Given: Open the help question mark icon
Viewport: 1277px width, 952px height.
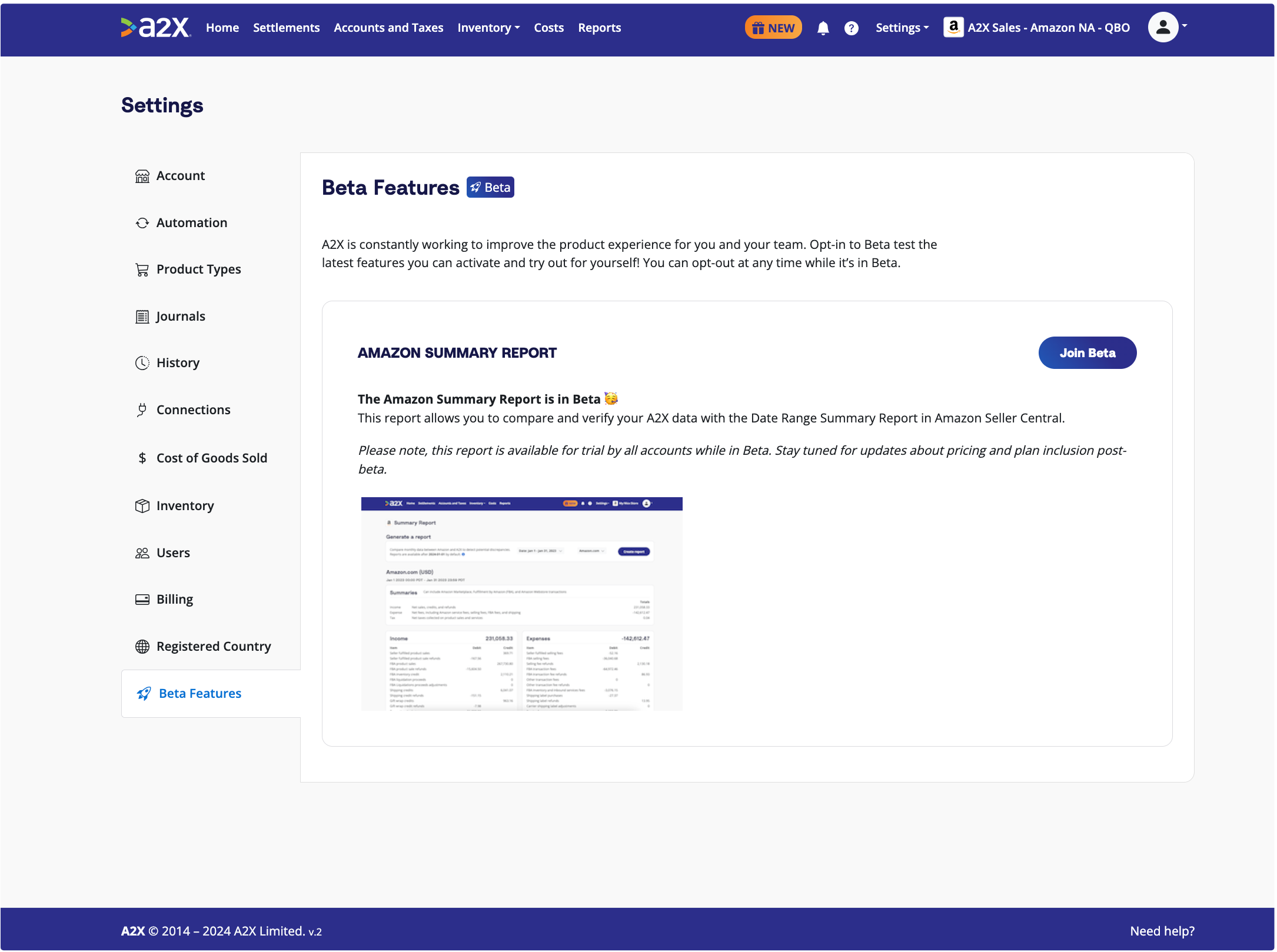Looking at the screenshot, I should pyautogui.click(x=851, y=28).
